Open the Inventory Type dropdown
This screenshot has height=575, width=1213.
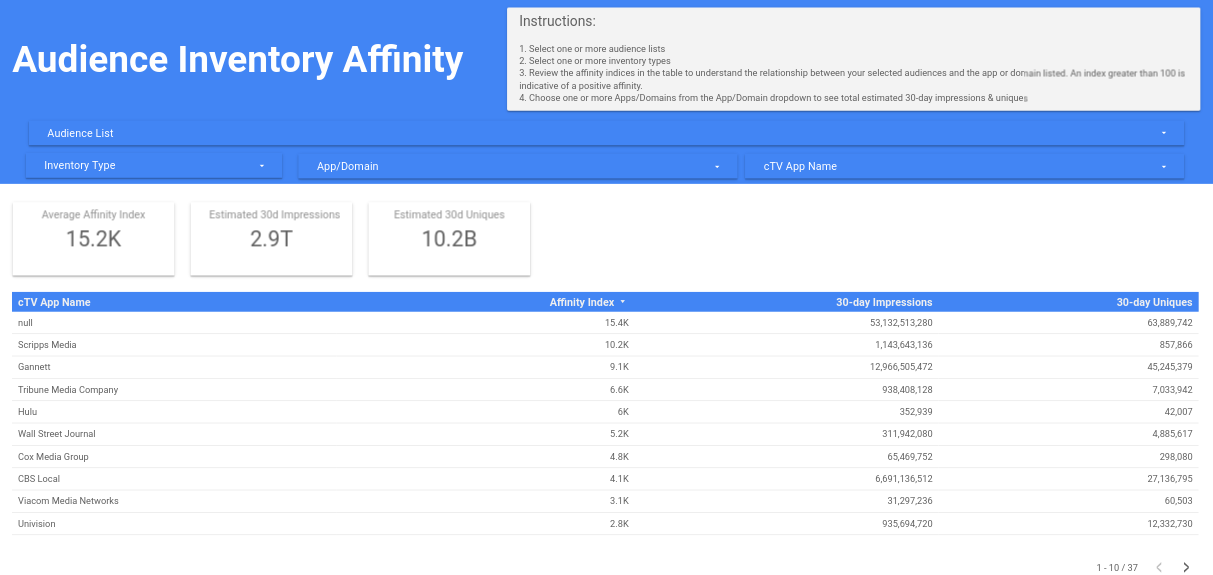click(x=154, y=166)
